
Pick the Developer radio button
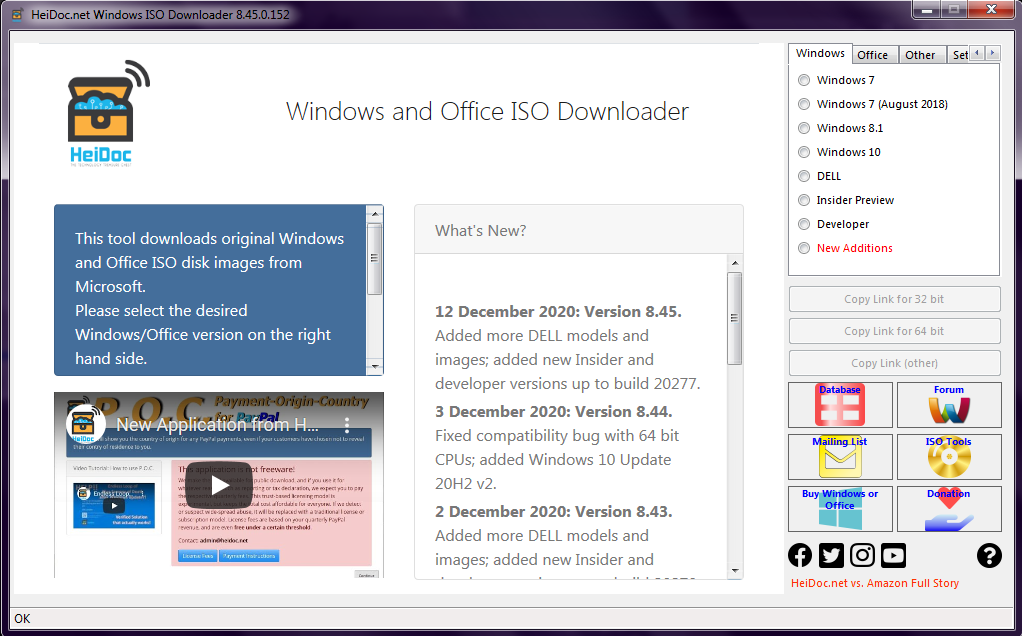pos(834,224)
